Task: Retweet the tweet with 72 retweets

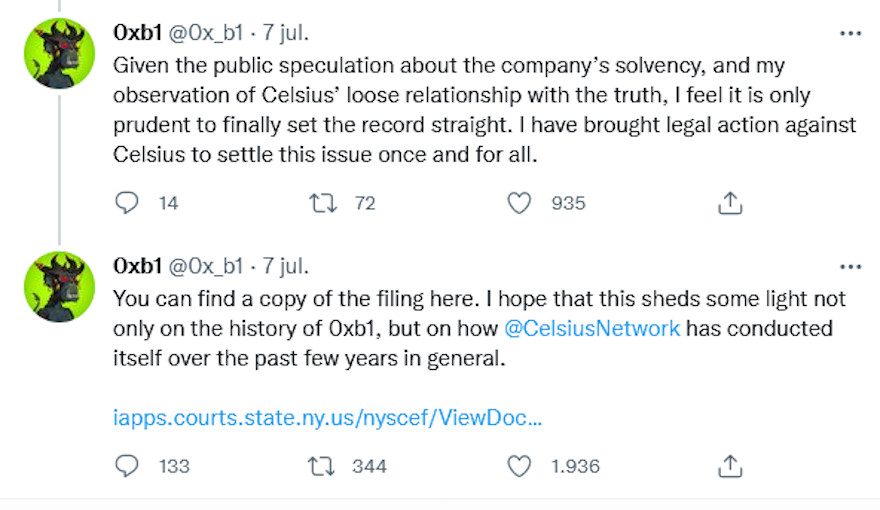Action: coord(323,203)
